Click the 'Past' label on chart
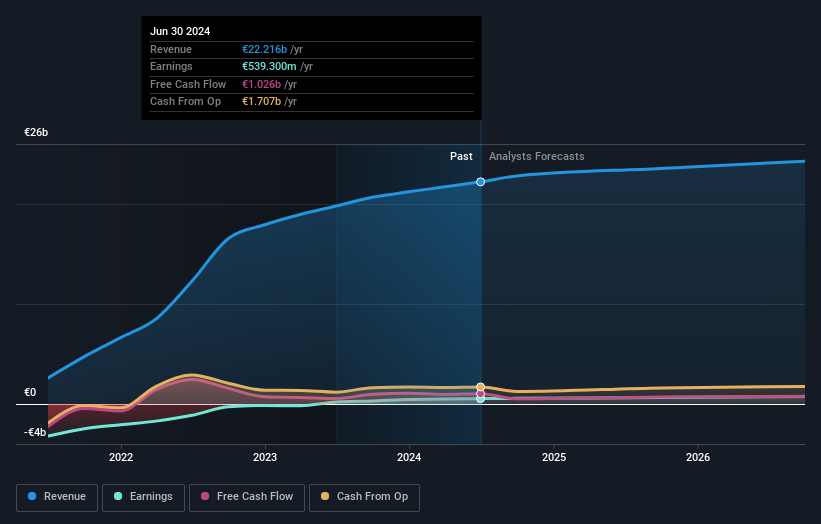The width and height of the screenshot is (821, 524). tap(461, 156)
